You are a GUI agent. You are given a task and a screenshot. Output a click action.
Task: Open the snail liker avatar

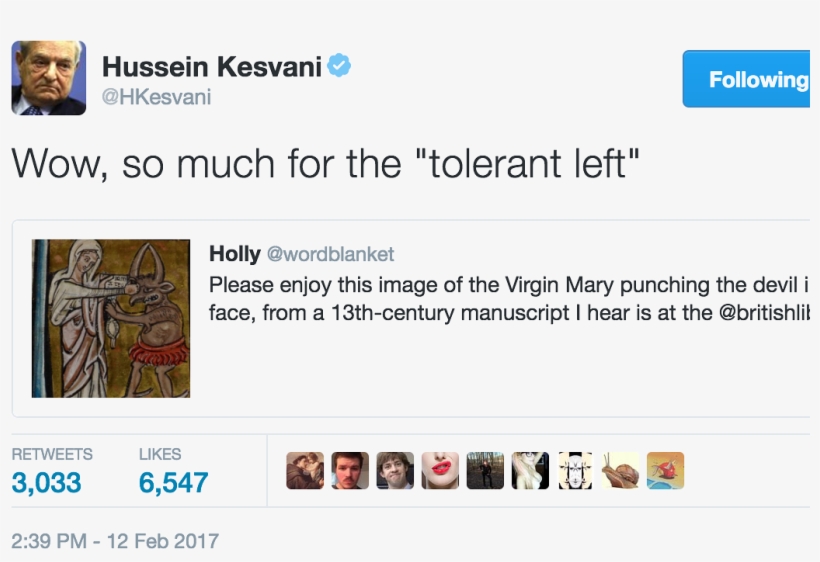(x=620, y=470)
